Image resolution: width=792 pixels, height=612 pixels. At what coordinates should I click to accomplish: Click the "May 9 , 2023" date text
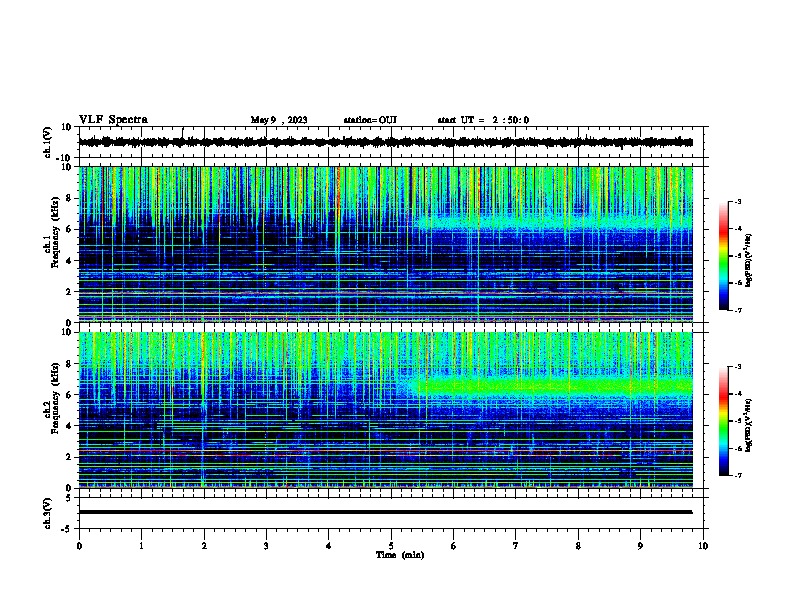click(x=279, y=120)
